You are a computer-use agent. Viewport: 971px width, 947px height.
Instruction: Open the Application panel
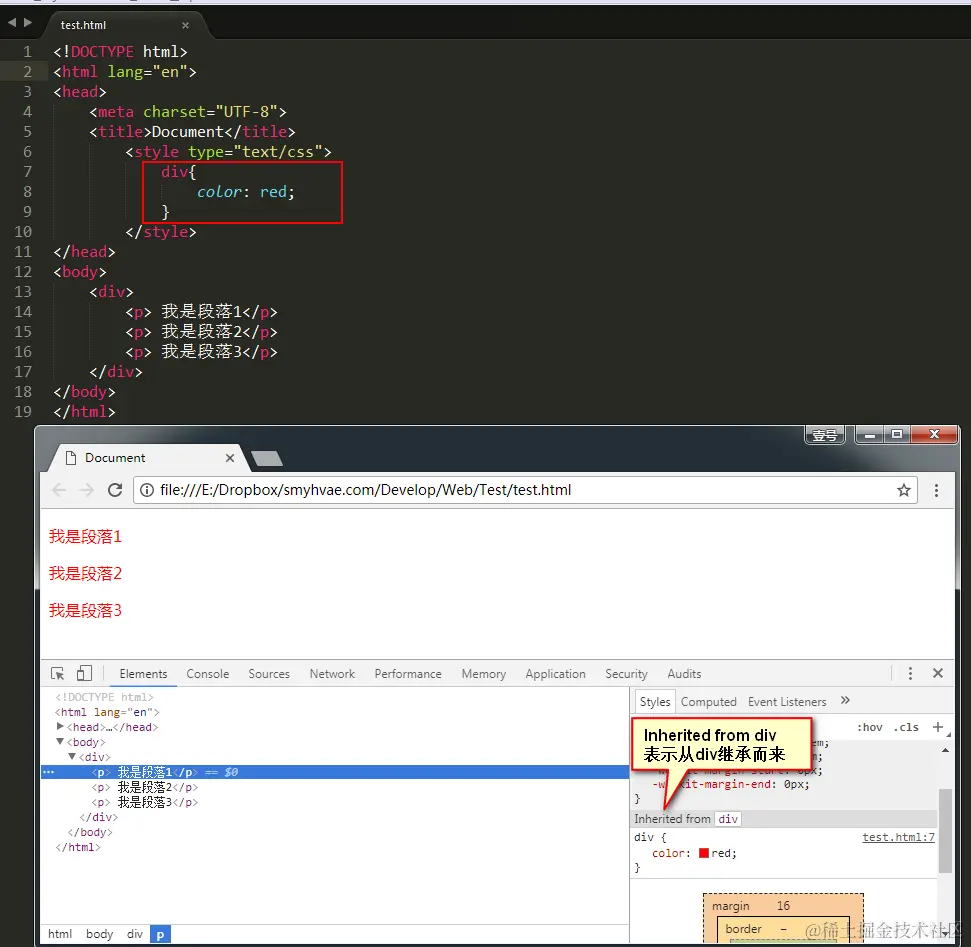tap(555, 674)
